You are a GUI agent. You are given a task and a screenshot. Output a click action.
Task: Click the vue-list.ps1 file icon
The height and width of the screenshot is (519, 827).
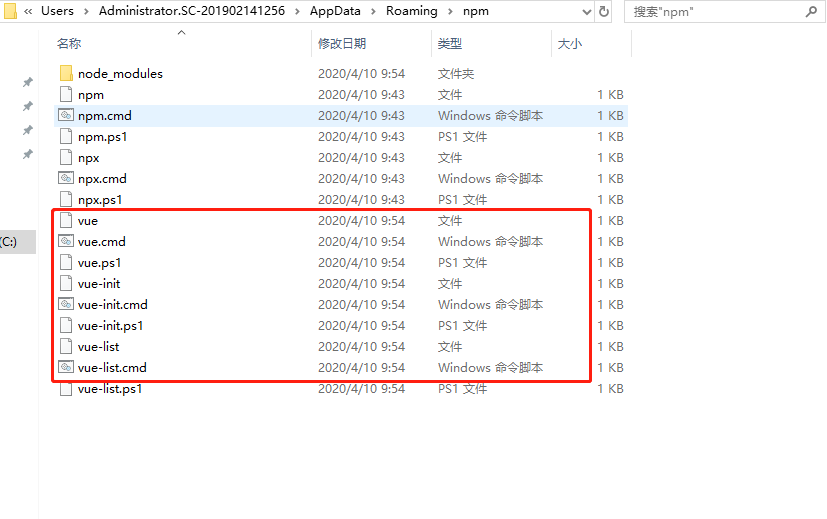(x=66, y=389)
